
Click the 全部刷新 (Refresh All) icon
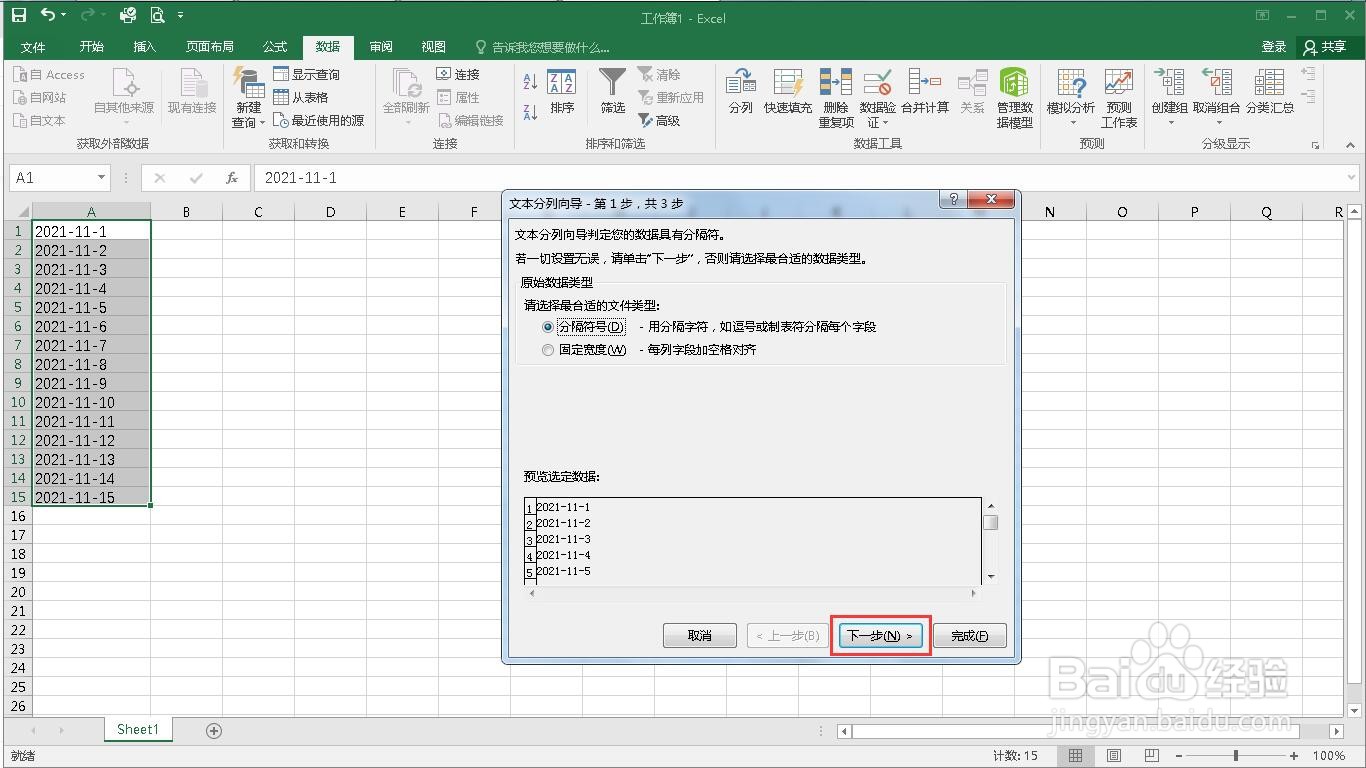404,90
